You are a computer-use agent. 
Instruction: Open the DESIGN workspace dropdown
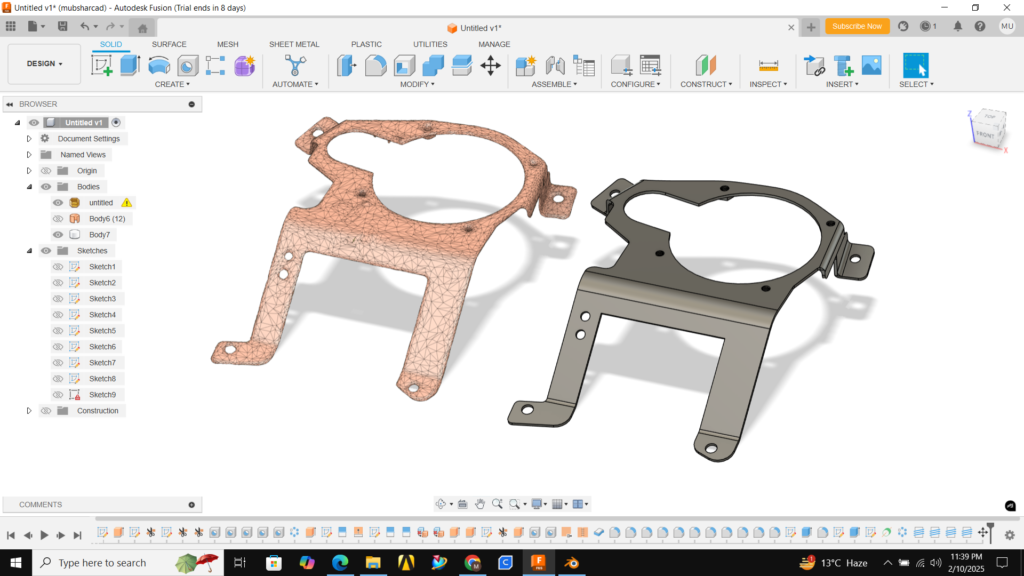point(44,64)
